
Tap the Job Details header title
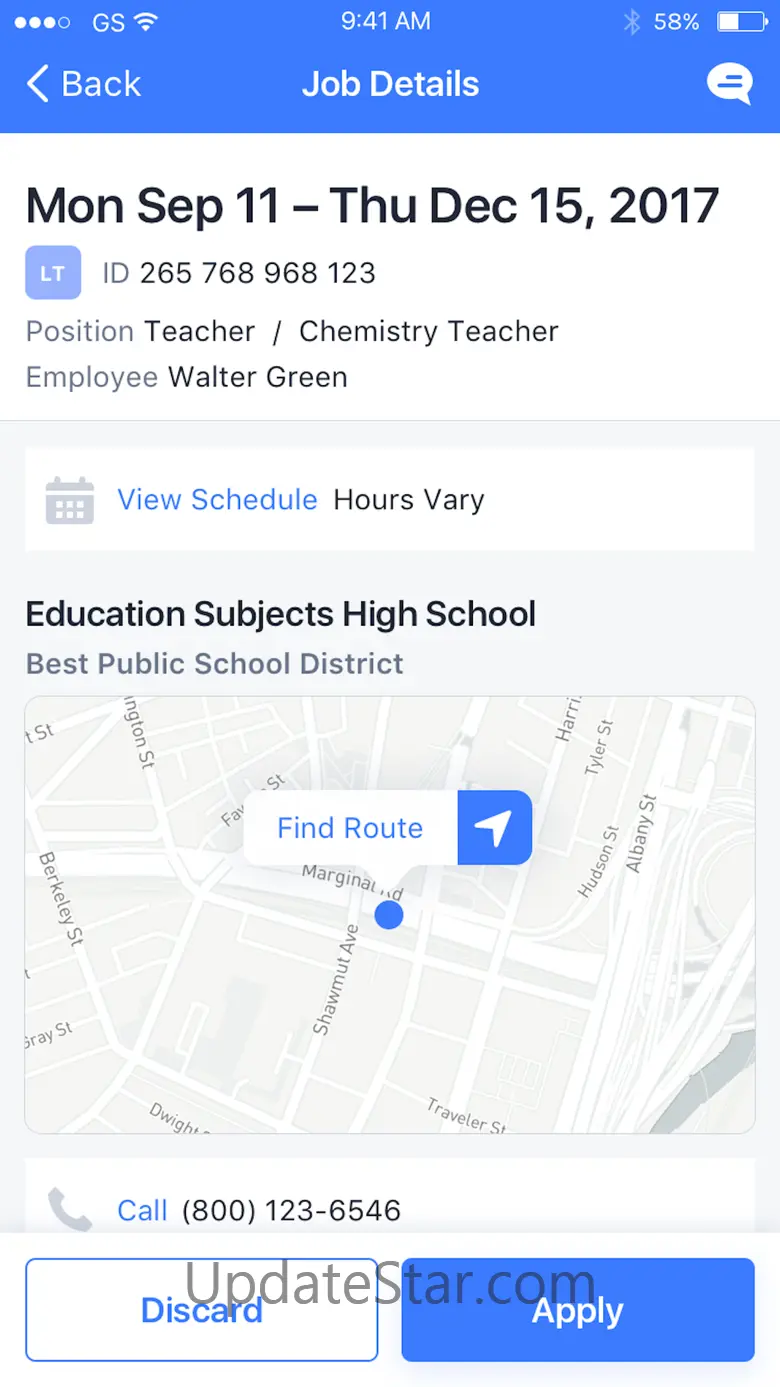390,84
